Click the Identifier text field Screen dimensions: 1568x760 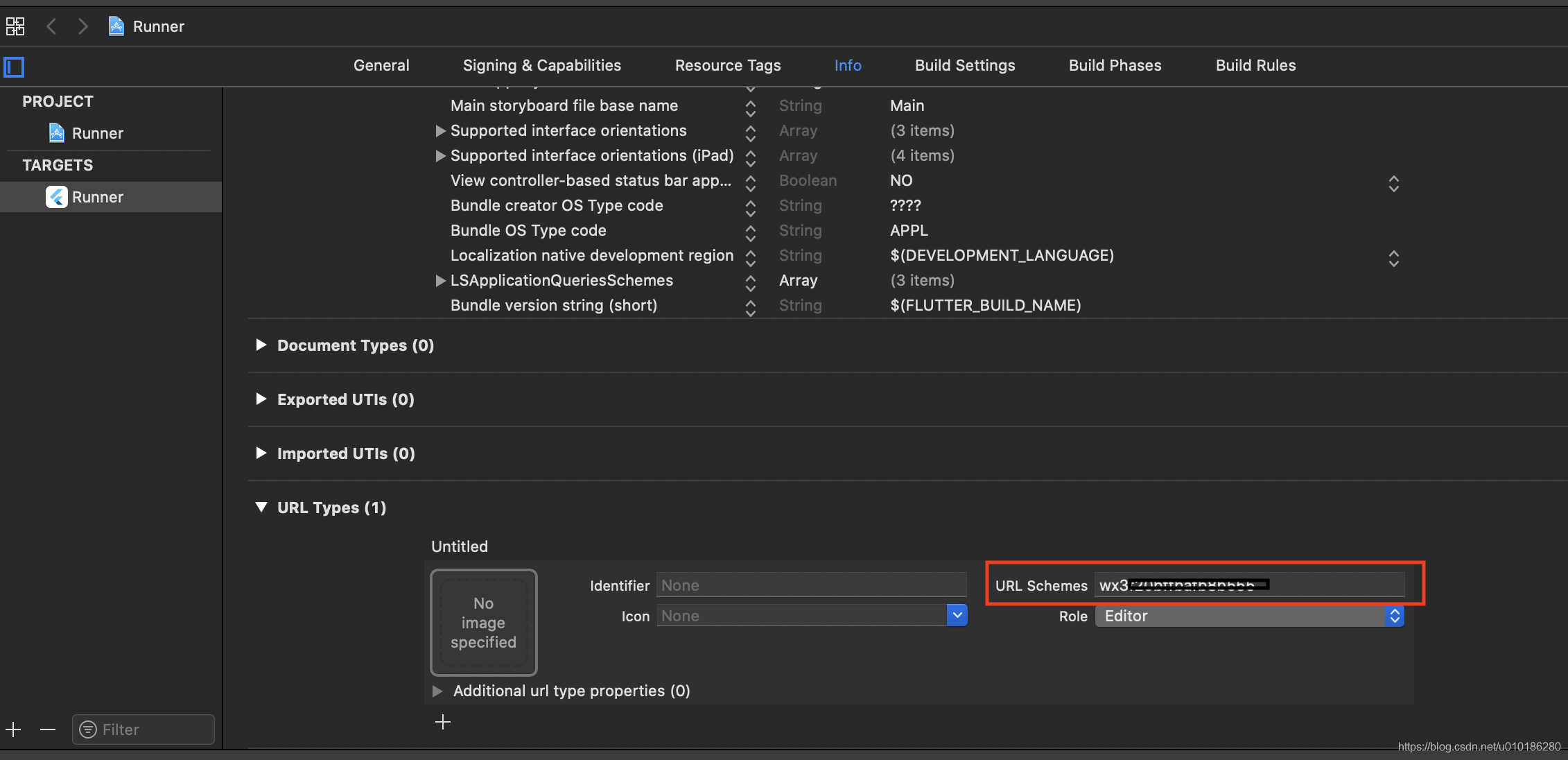[810, 585]
